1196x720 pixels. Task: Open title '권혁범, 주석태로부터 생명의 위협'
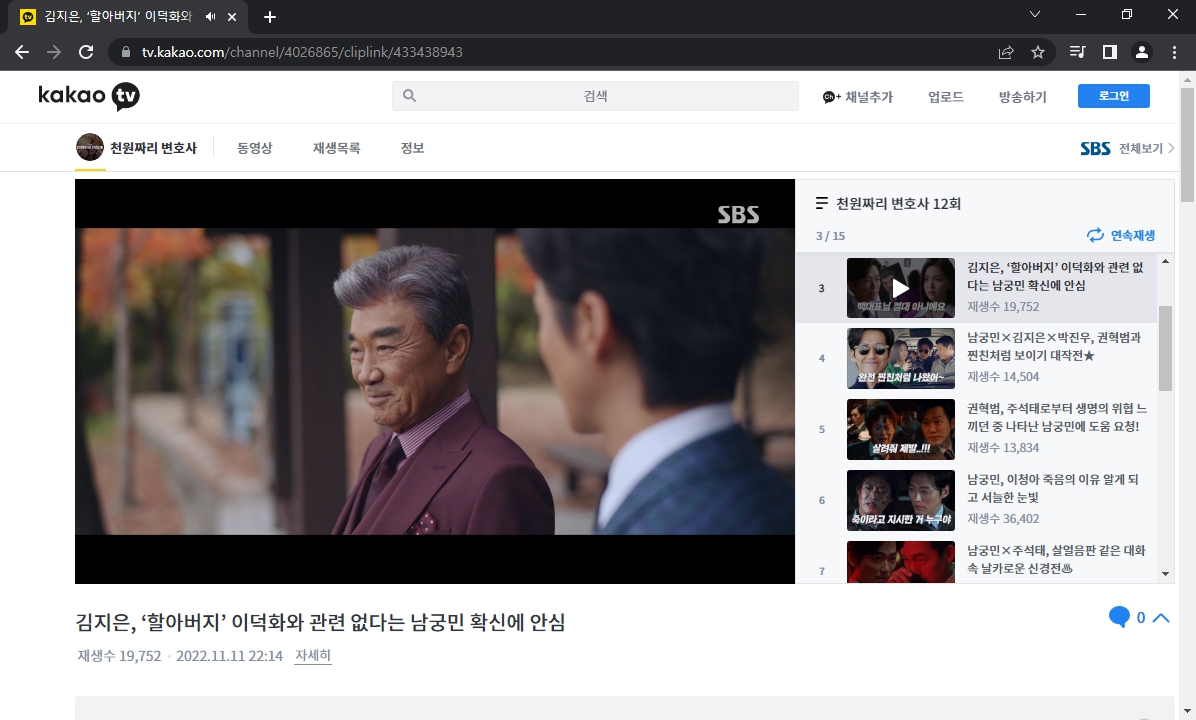point(1056,417)
